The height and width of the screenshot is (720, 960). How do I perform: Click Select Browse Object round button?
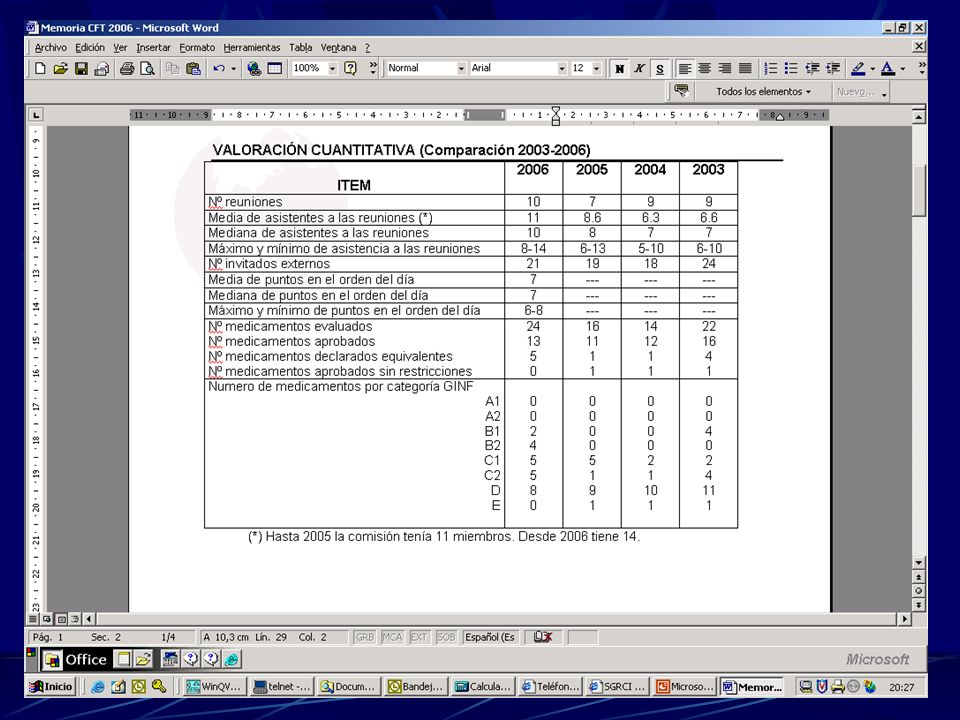point(918,591)
